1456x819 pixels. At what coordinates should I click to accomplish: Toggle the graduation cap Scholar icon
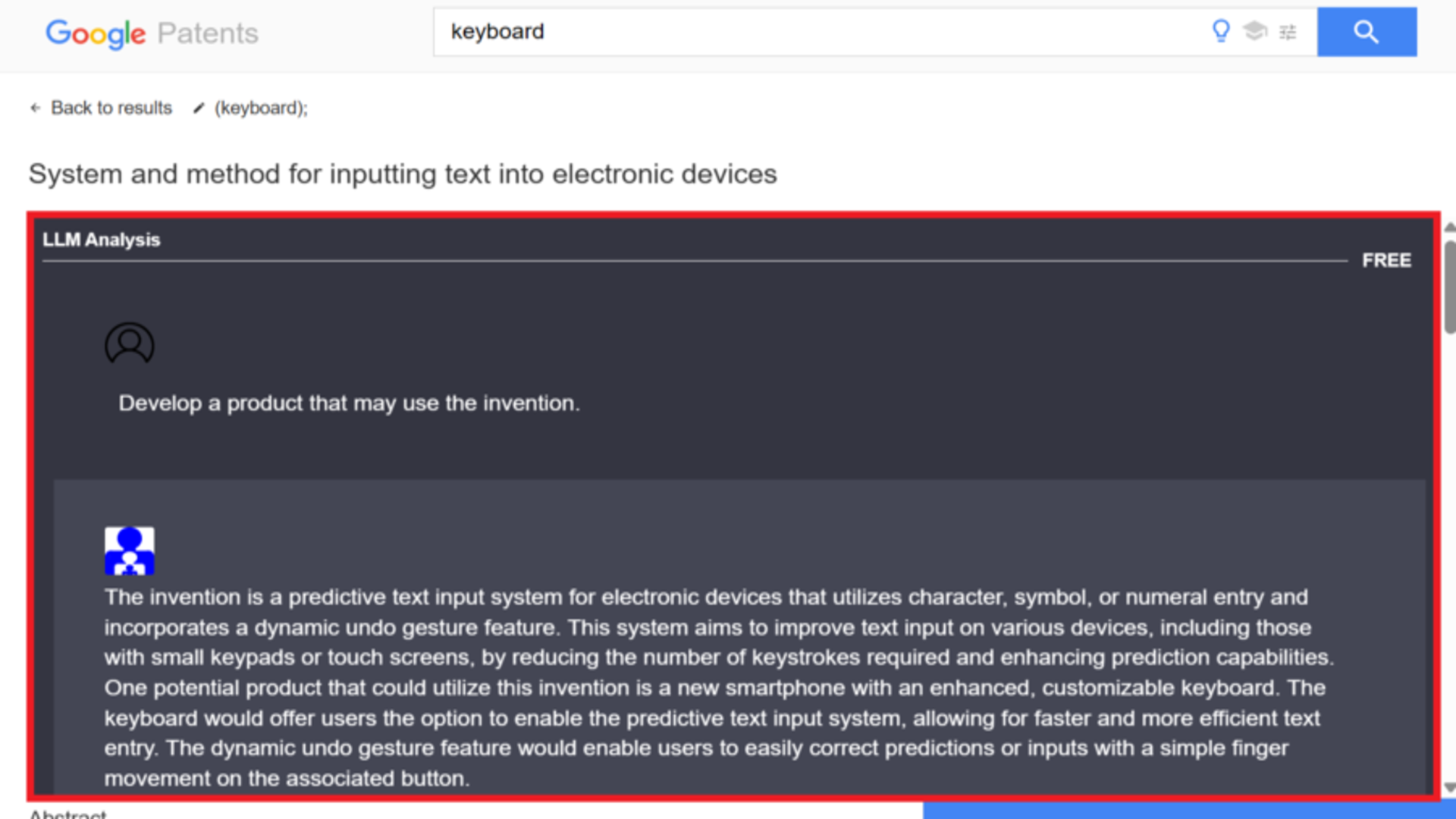[x=1255, y=31]
